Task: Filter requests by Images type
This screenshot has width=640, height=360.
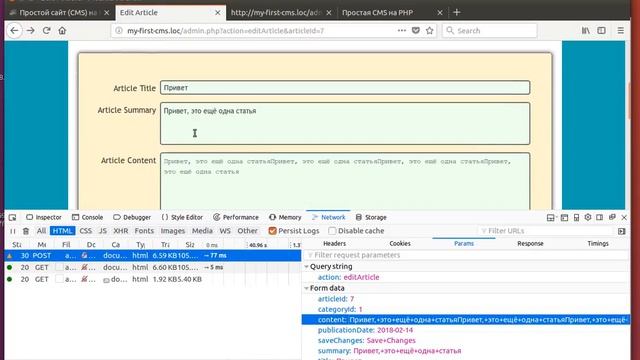Action: [x=173, y=231]
